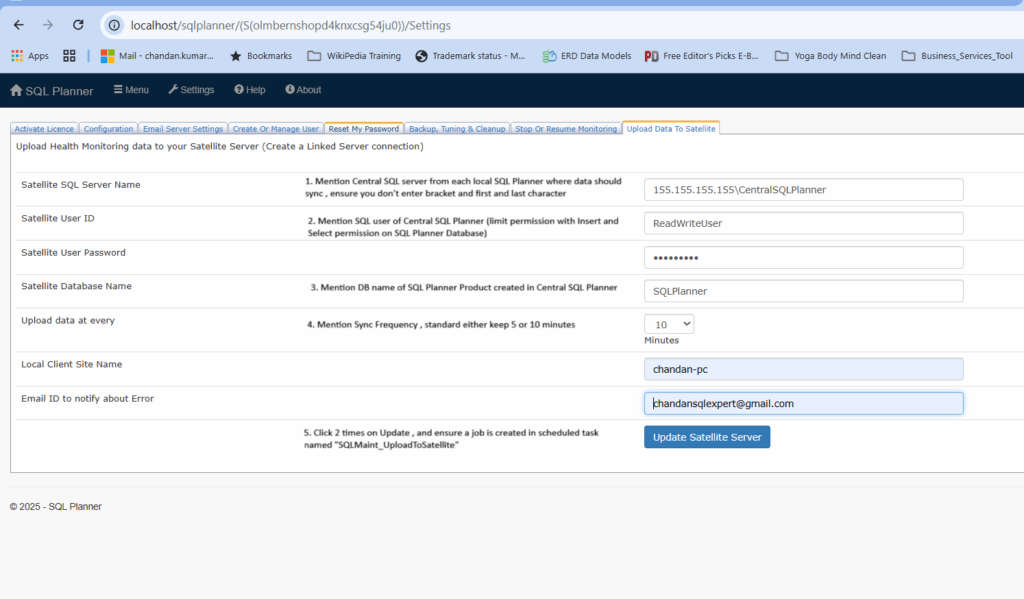Click the Update Satellite Server button
This screenshot has width=1024, height=599.
coord(707,437)
